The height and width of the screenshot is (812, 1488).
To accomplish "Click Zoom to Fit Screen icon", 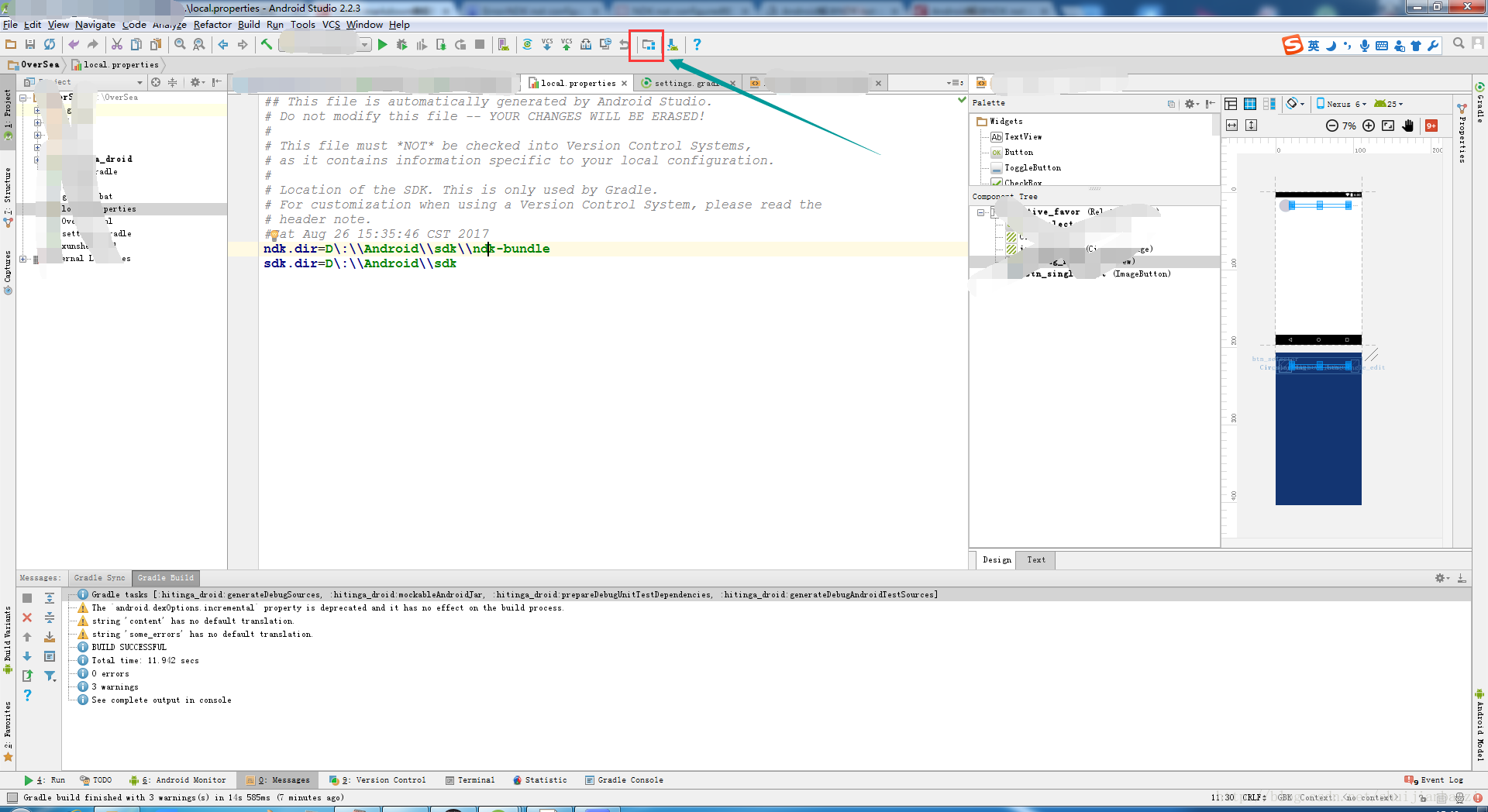I will (1388, 126).
